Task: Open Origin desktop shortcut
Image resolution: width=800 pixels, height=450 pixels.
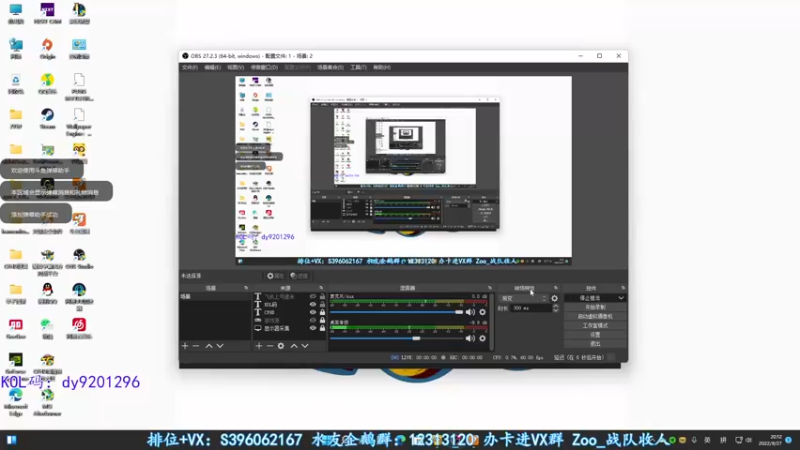Action: click(x=47, y=49)
